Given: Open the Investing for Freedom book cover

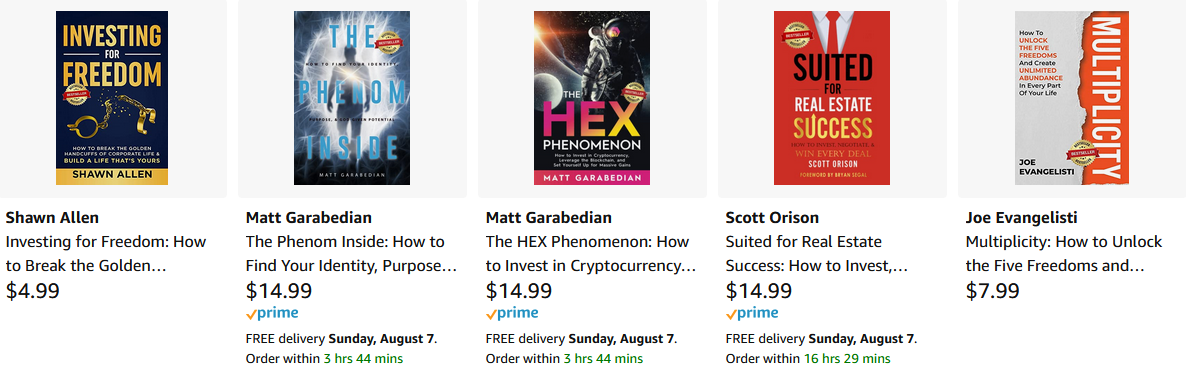Looking at the screenshot, I should [x=112, y=98].
